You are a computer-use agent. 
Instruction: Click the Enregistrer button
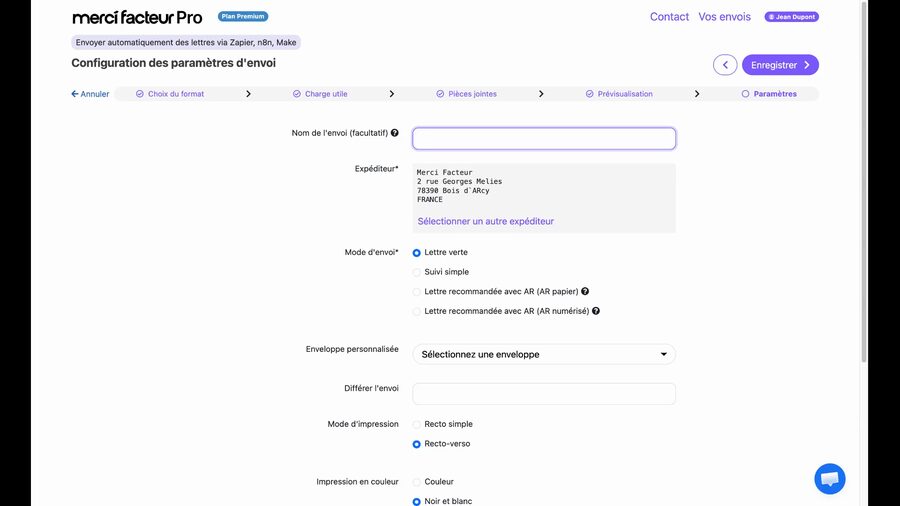coord(780,65)
